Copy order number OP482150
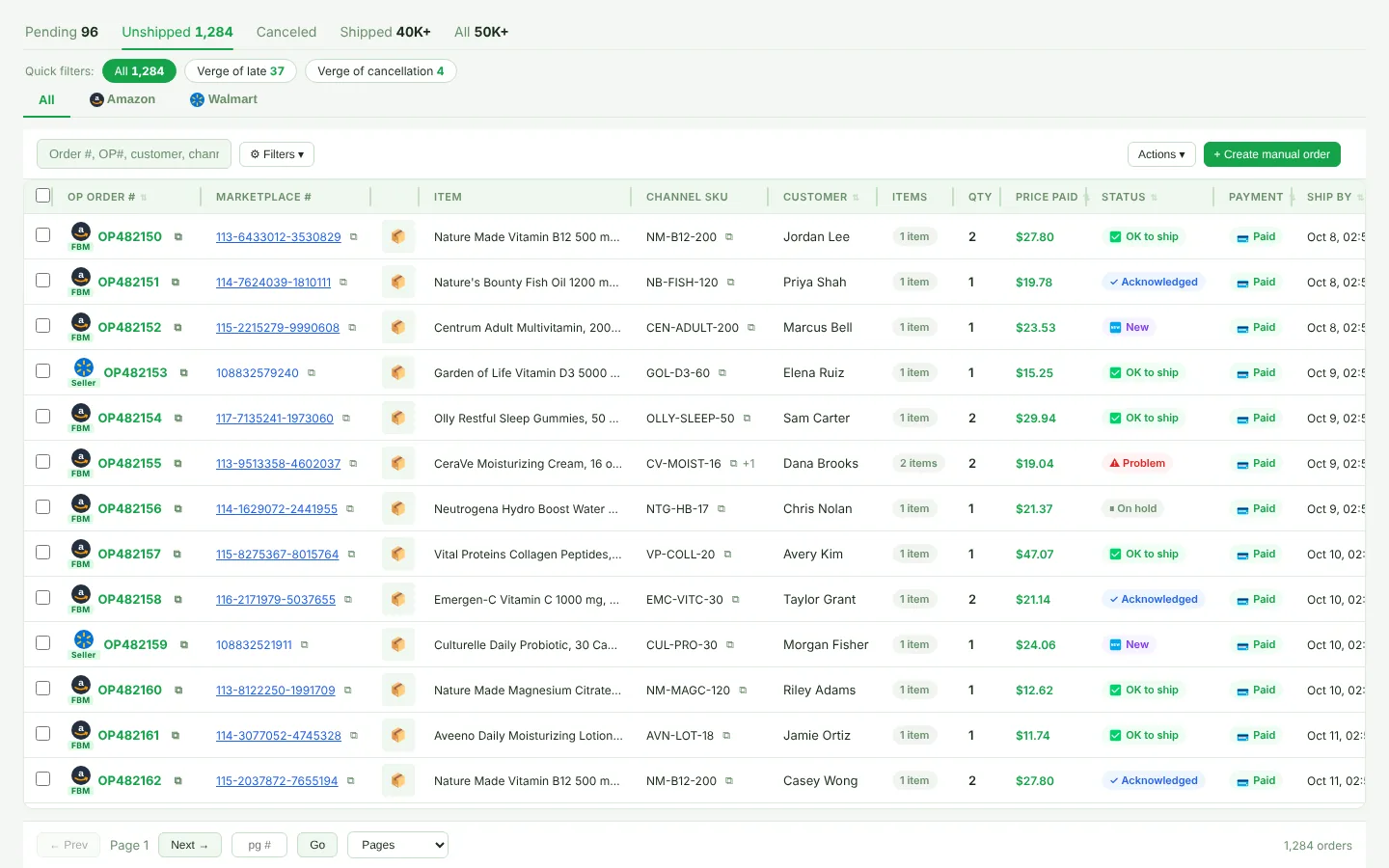The height and width of the screenshot is (868, 1389). (x=178, y=237)
